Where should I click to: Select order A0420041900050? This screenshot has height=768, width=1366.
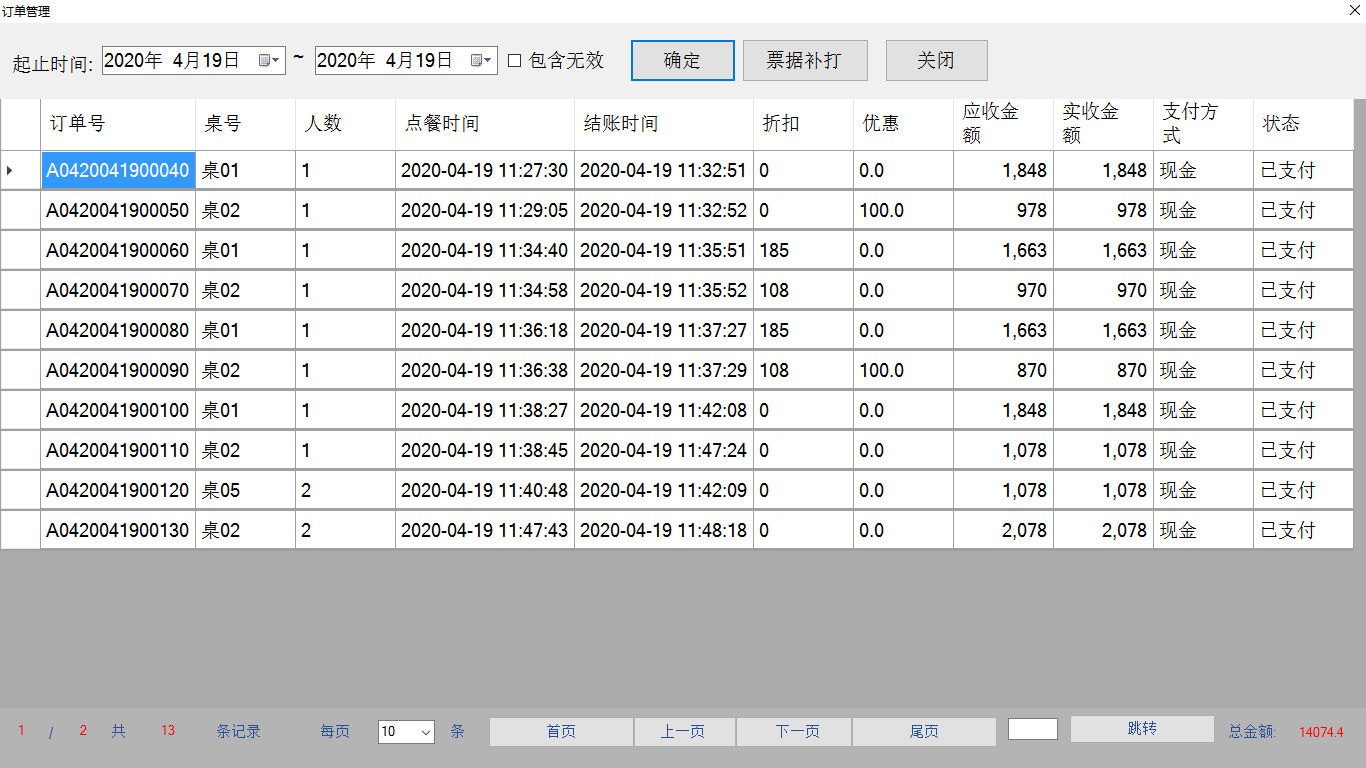(118, 211)
